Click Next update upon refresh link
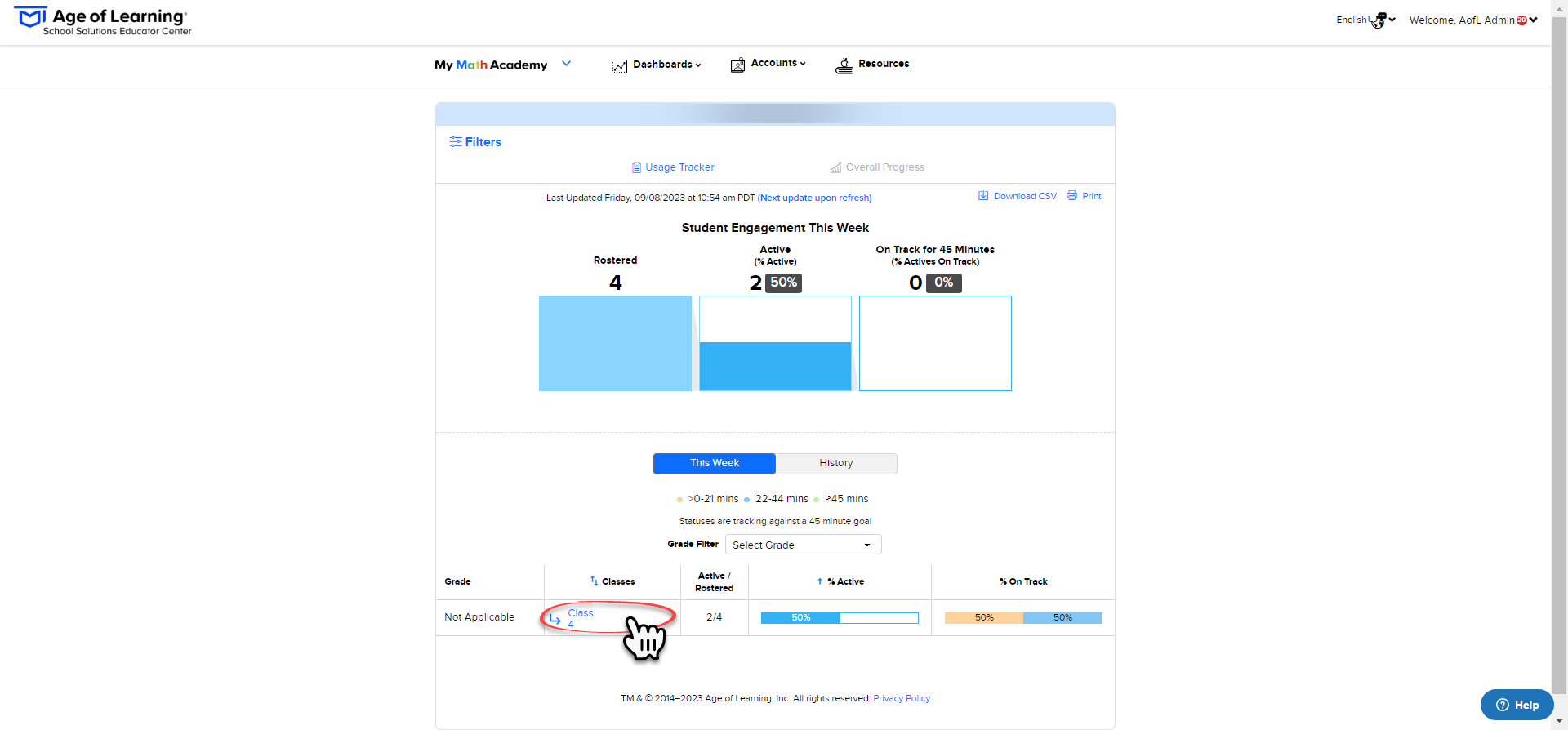1568x730 pixels. point(814,198)
